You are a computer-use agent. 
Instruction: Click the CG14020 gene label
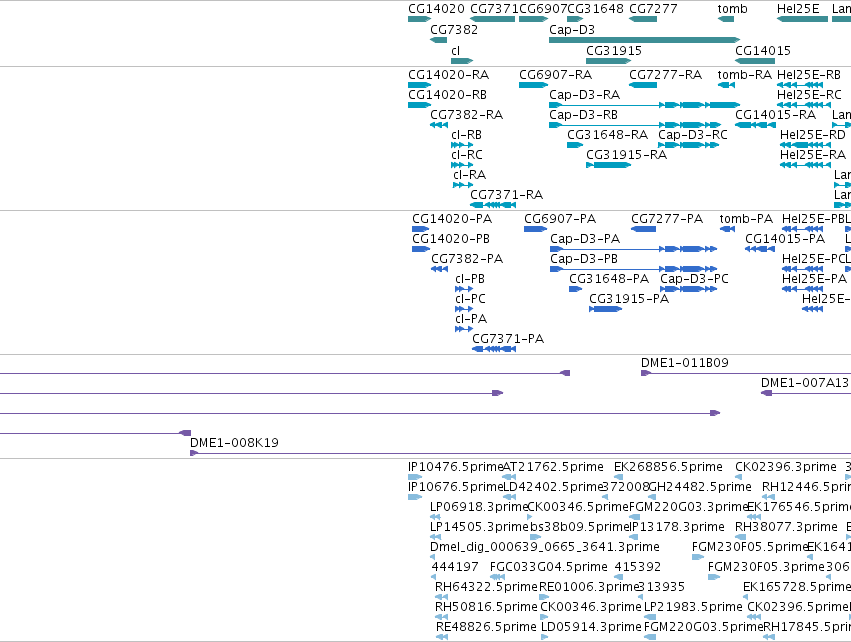click(x=436, y=9)
